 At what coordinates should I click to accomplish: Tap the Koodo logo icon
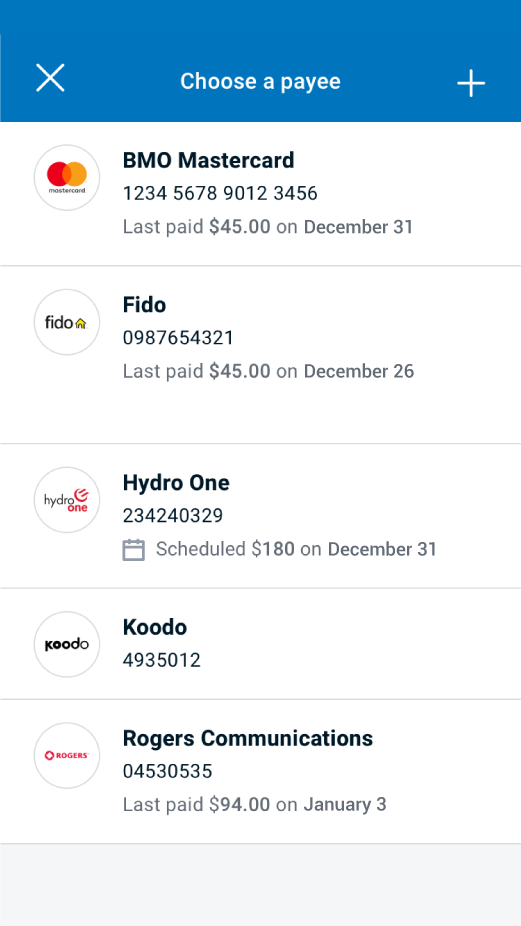[x=67, y=644]
